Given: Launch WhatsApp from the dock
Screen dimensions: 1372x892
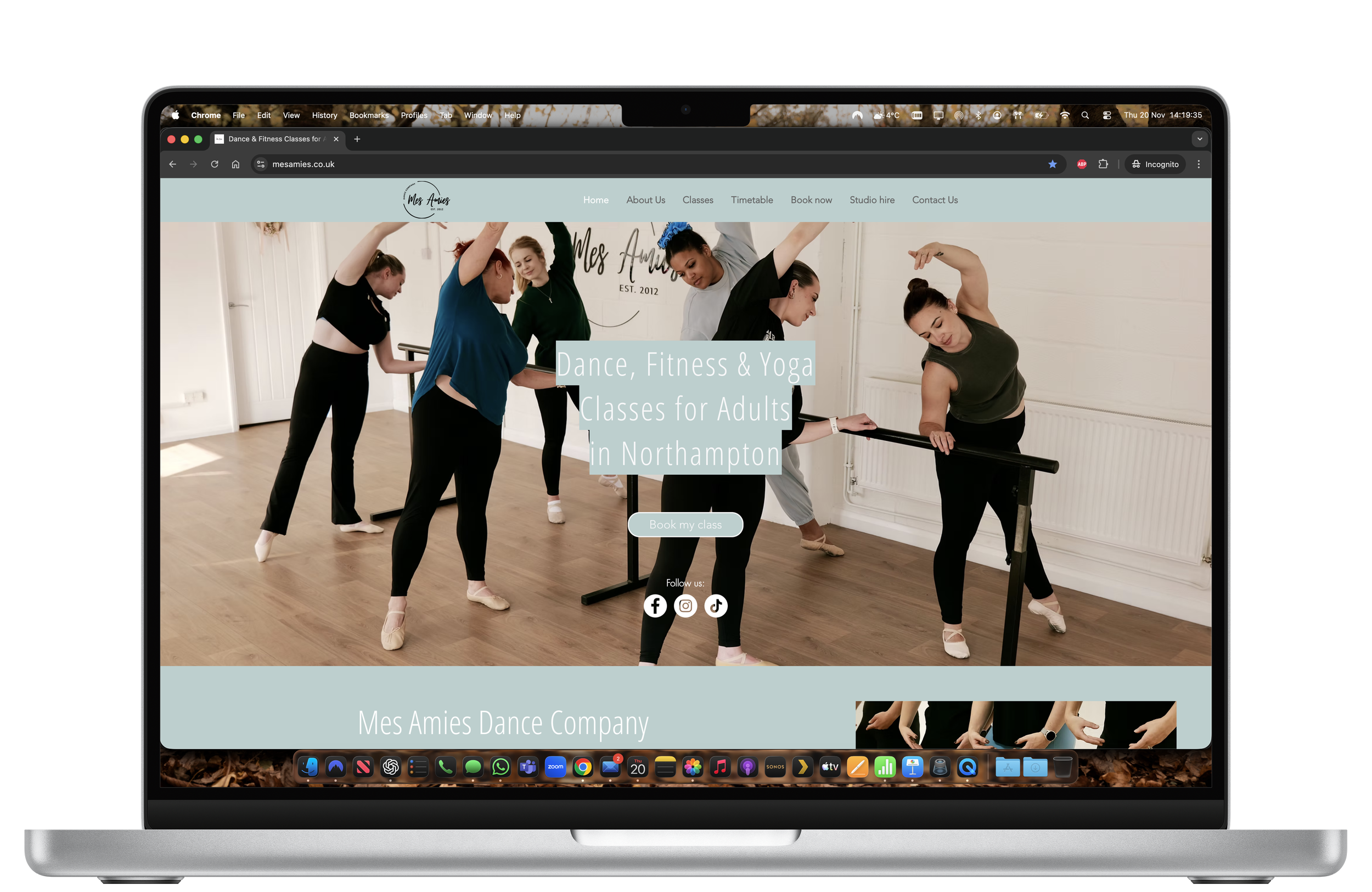Looking at the screenshot, I should [501, 767].
